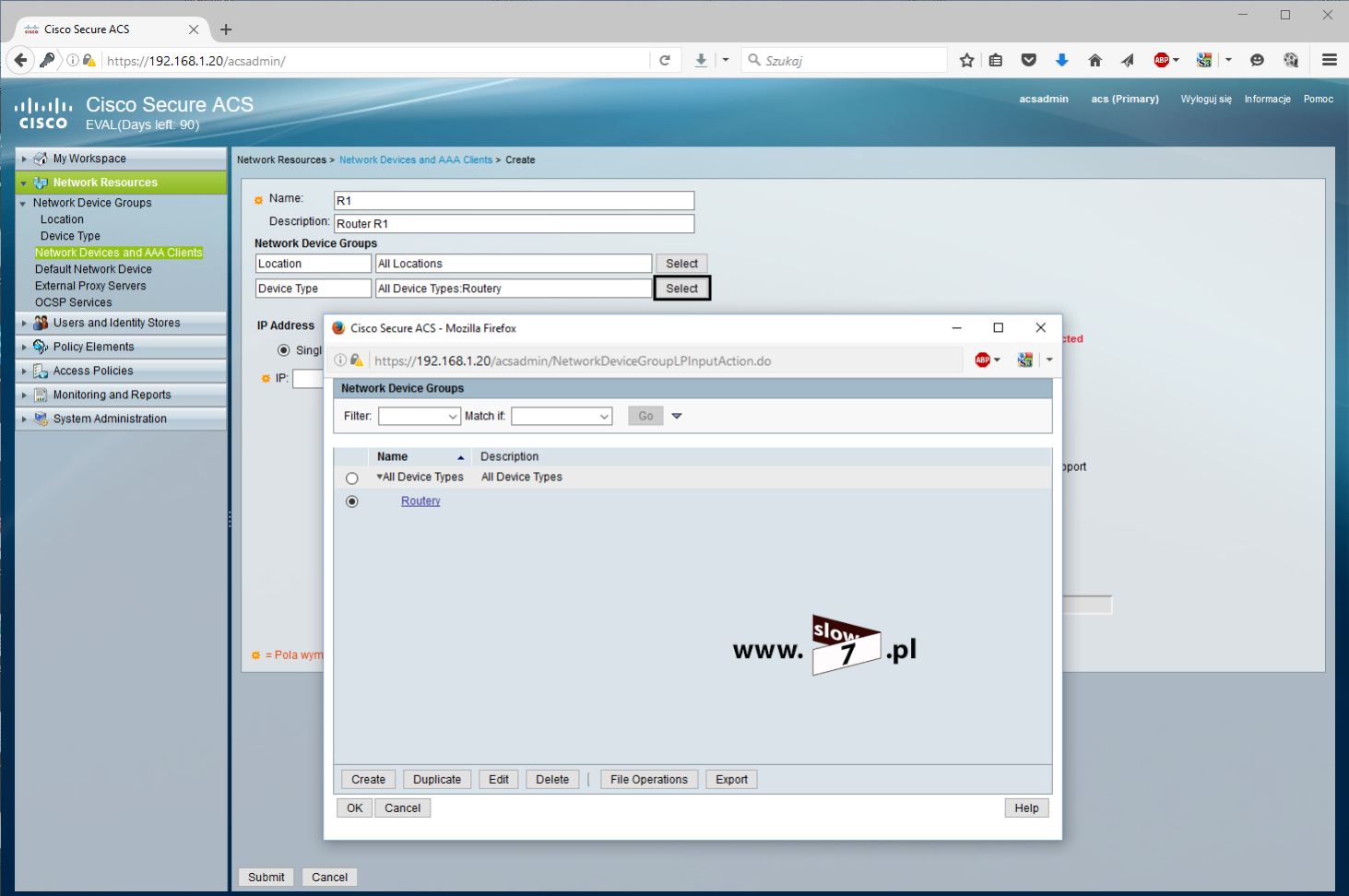1349x896 pixels.
Task: Reload the ACS admin page
Action: [665, 61]
